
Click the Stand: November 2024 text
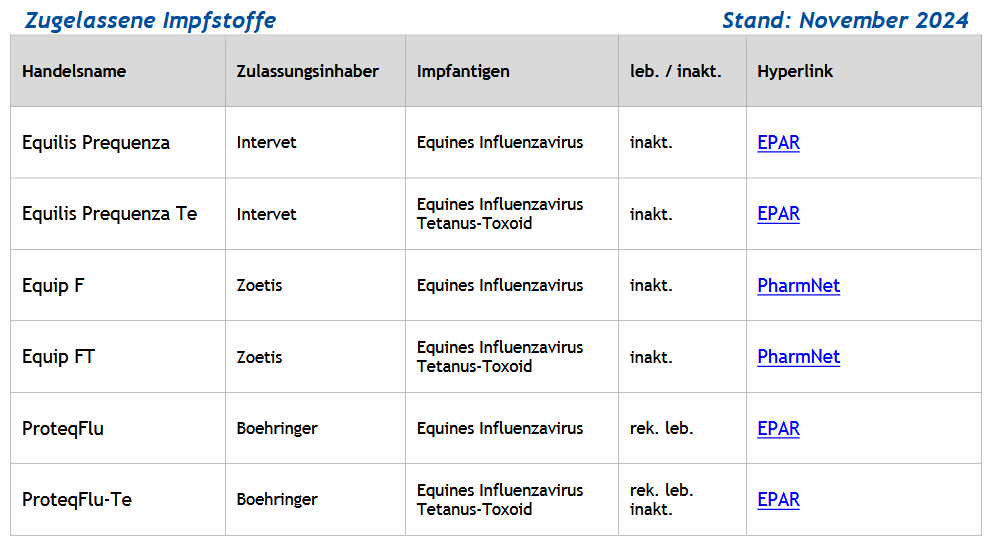845,20
